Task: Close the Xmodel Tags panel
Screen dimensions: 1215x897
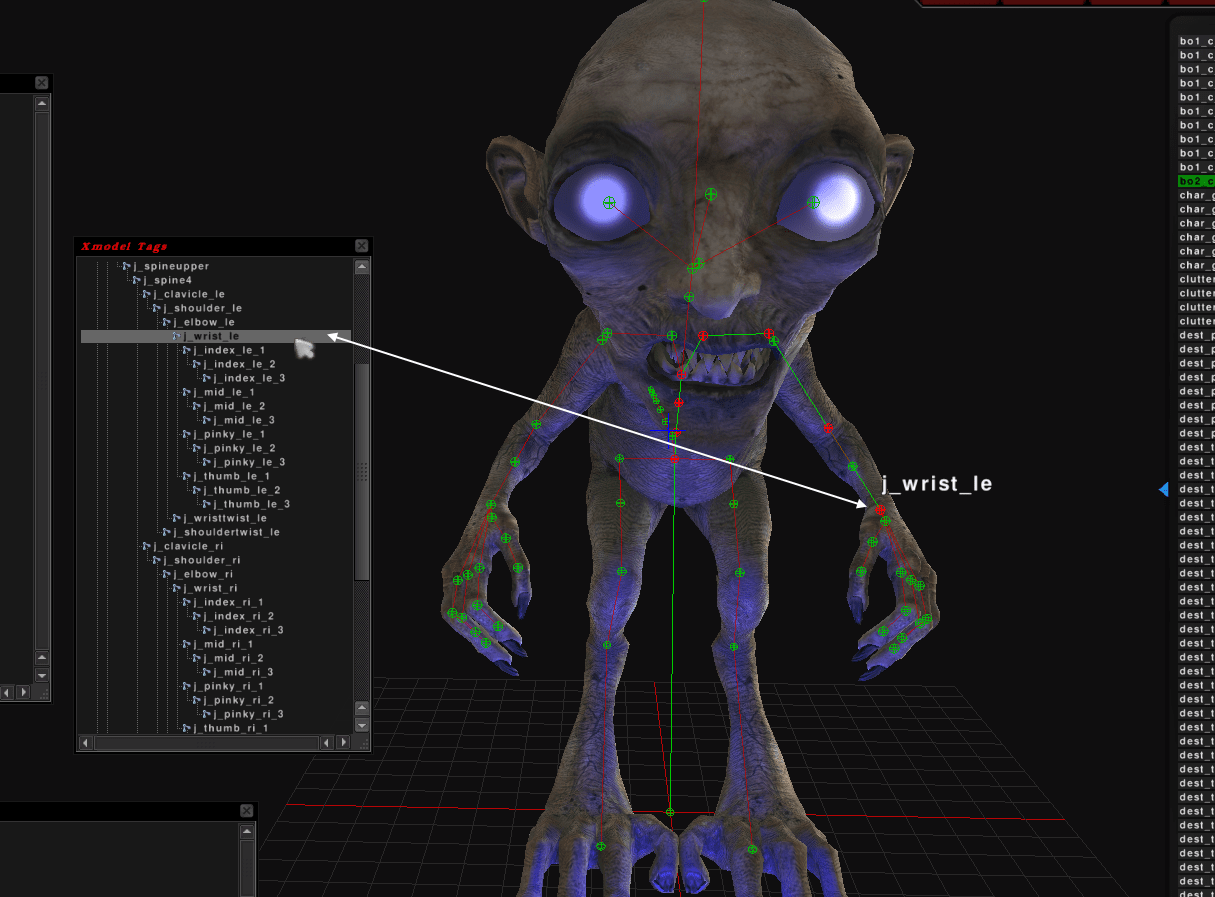Action: (x=362, y=246)
